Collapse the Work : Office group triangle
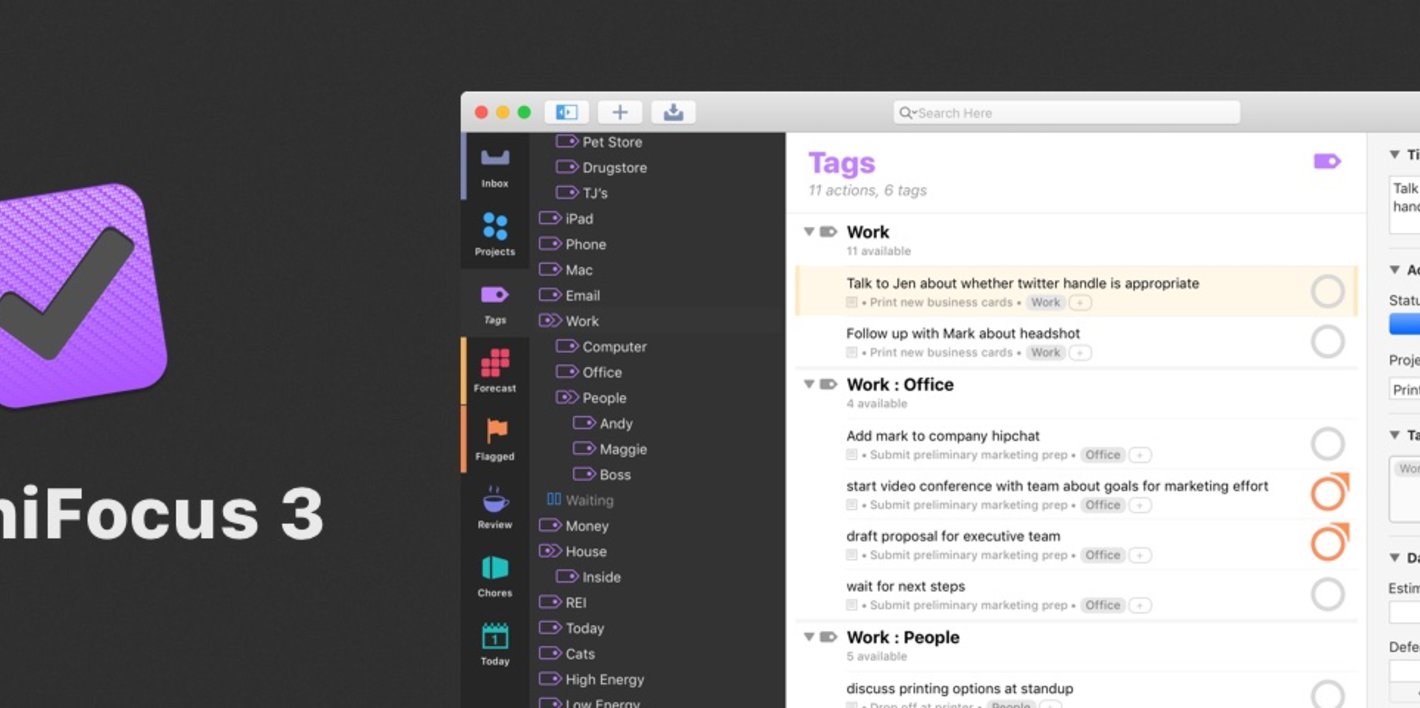The width and height of the screenshot is (1420, 708). pyautogui.click(x=809, y=385)
